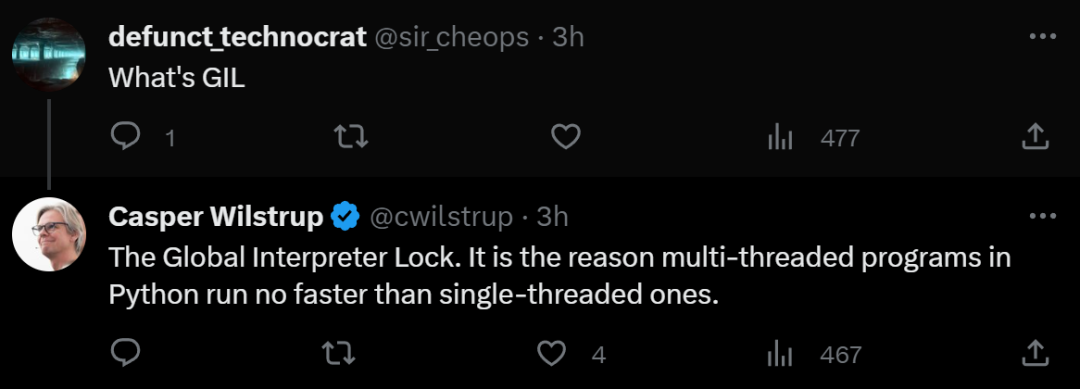Image resolution: width=1080 pixels, height=389 pixels.
Task: Visit the @cwilstrup handle
Action: 442,217
